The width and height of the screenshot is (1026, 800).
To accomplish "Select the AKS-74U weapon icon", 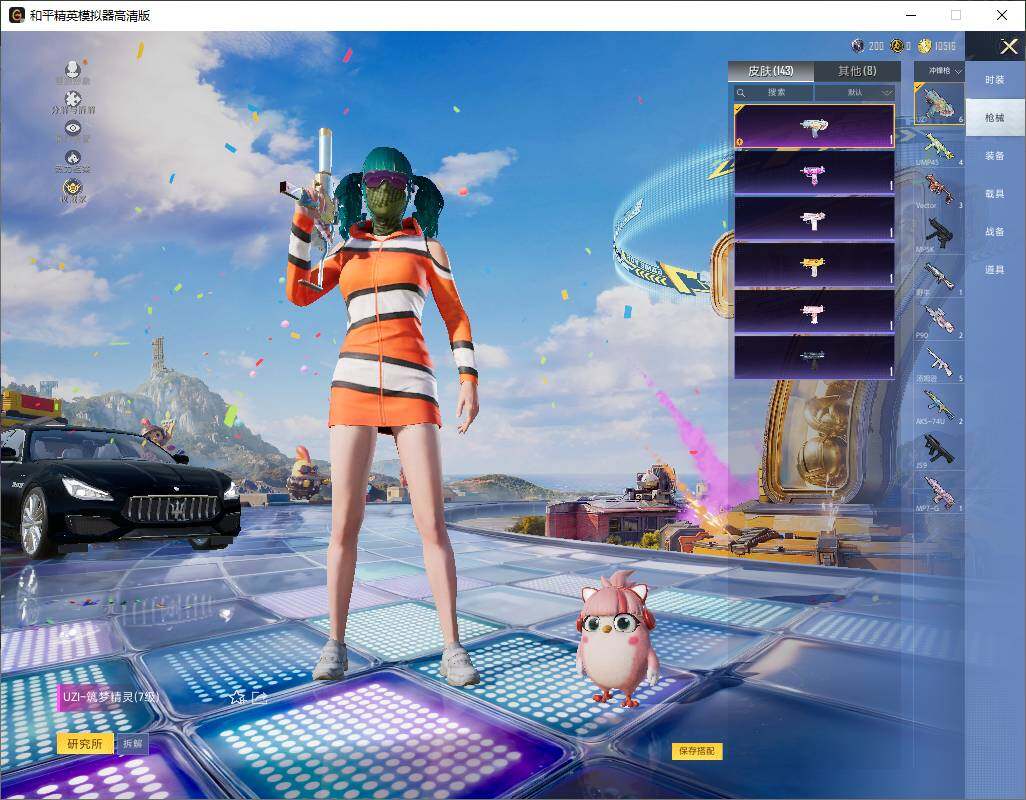I will click(939, 406).
